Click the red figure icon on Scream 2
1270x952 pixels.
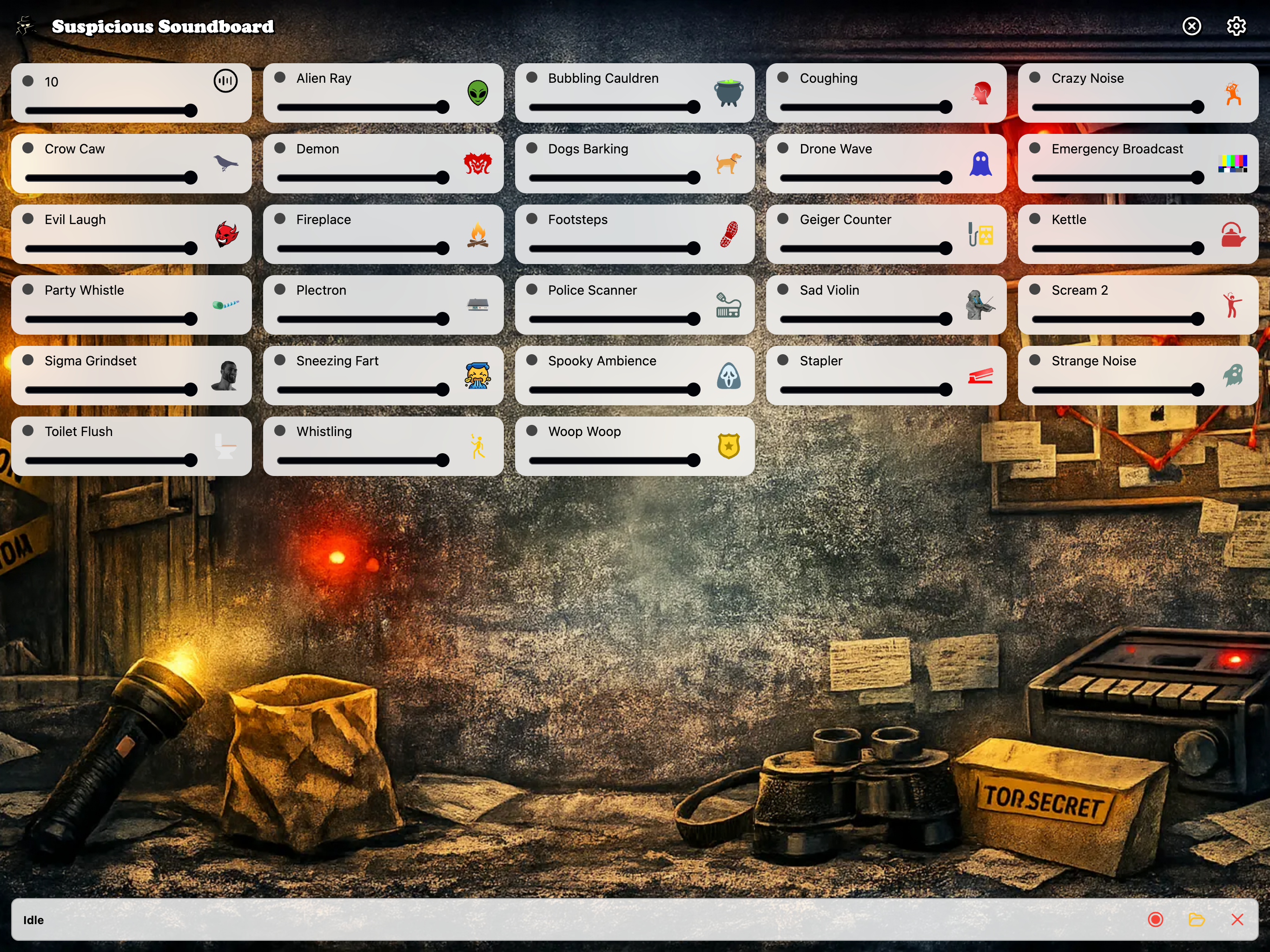[x=1232, y=305]
